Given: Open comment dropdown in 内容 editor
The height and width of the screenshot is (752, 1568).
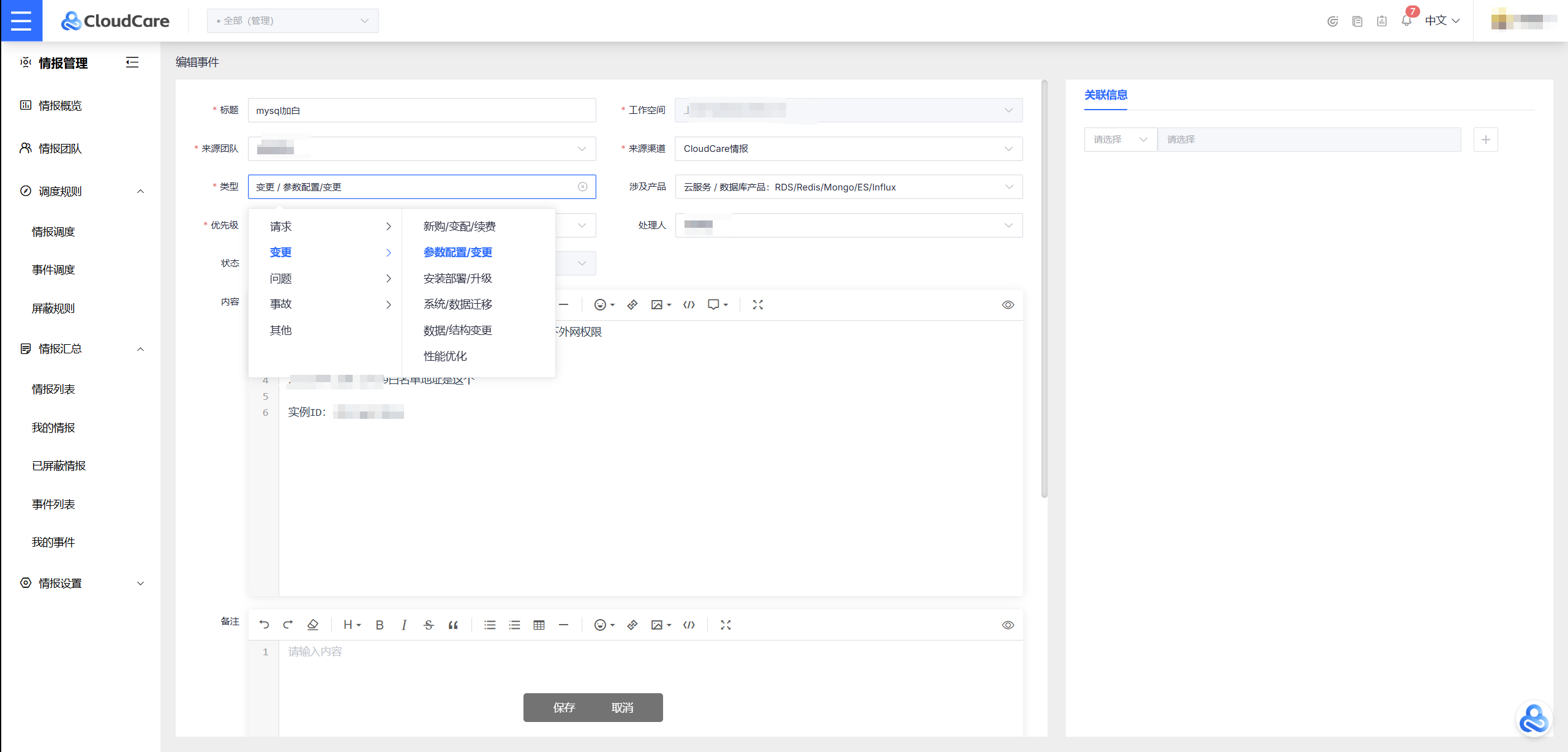Looking at the screenshot, I should tap(717, 305).
